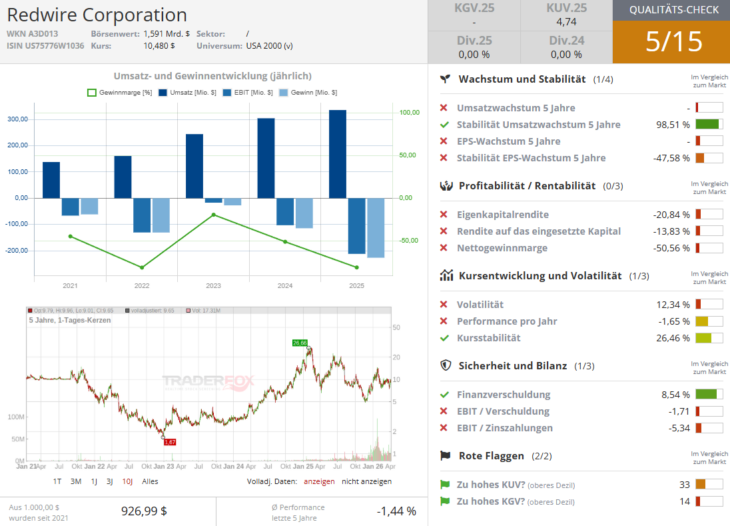The image size is (730, 526).
Task: Click the green checkmark beside Finanzverschuldung
Action: click(x=445, y=394)
